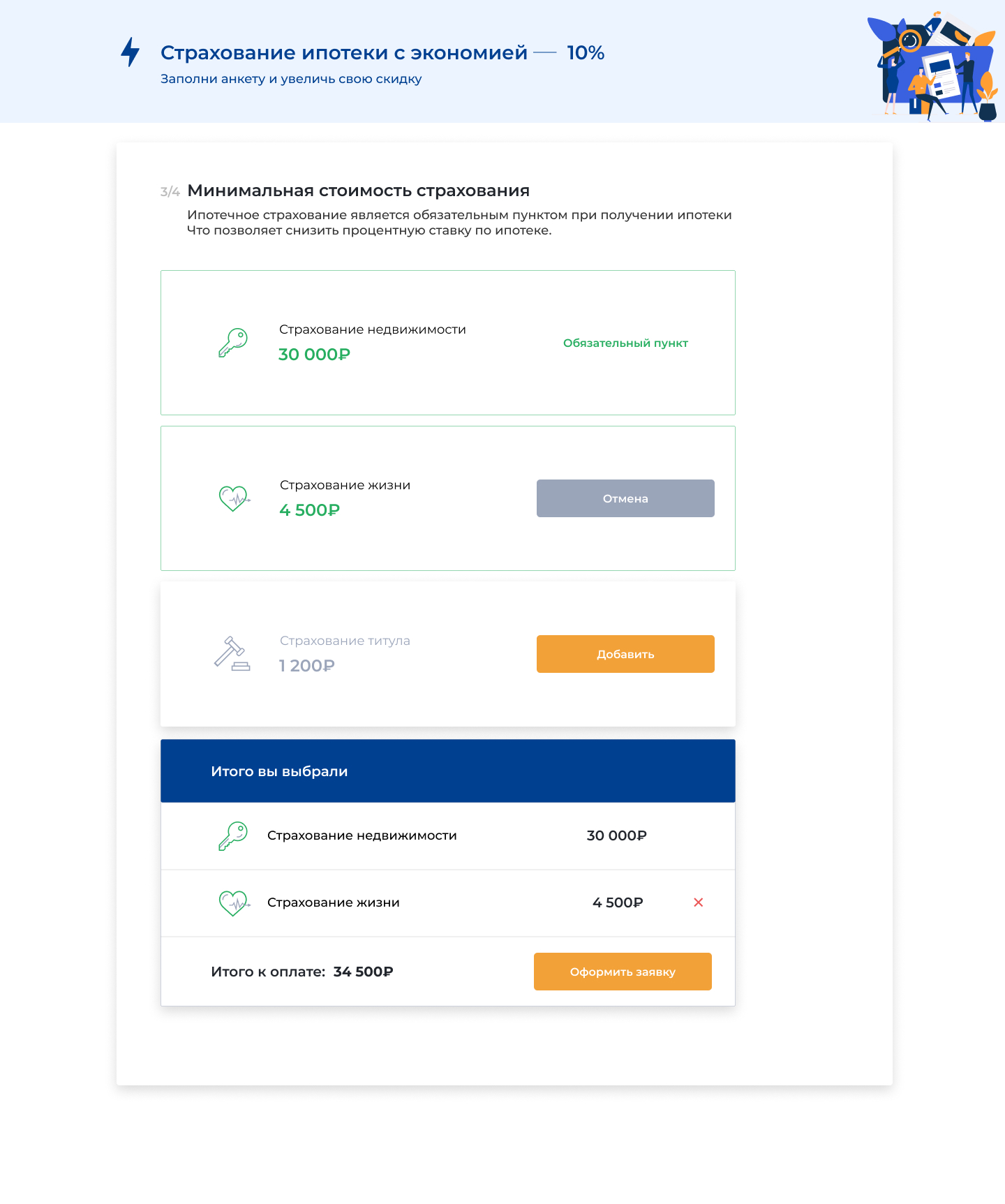Image resolution: width=1005 pixels, height=1204 pixels.
Task: Click the Обязательный пункт label
Action: click(x=625, y=343)
